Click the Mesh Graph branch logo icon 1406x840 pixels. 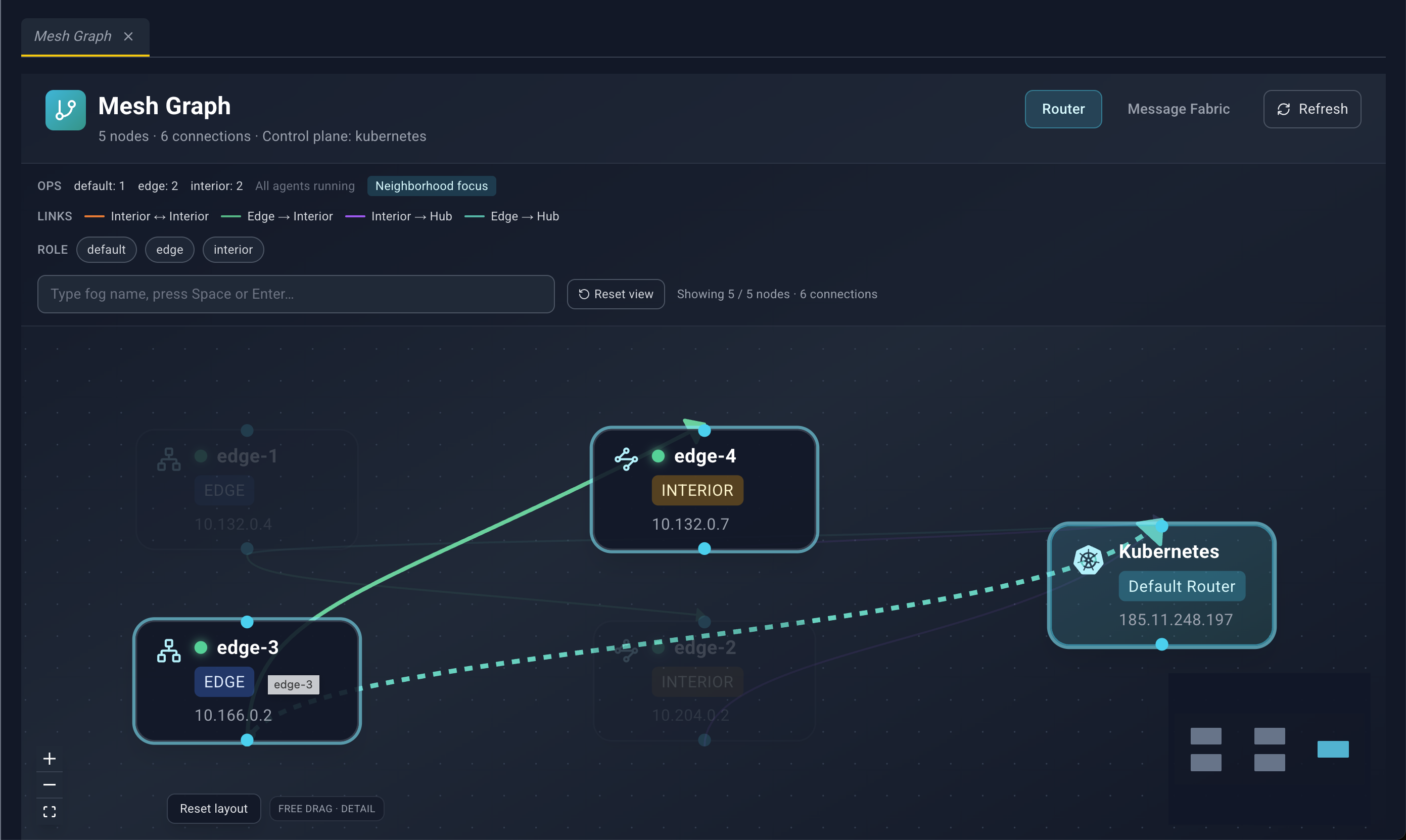[66, 110]
